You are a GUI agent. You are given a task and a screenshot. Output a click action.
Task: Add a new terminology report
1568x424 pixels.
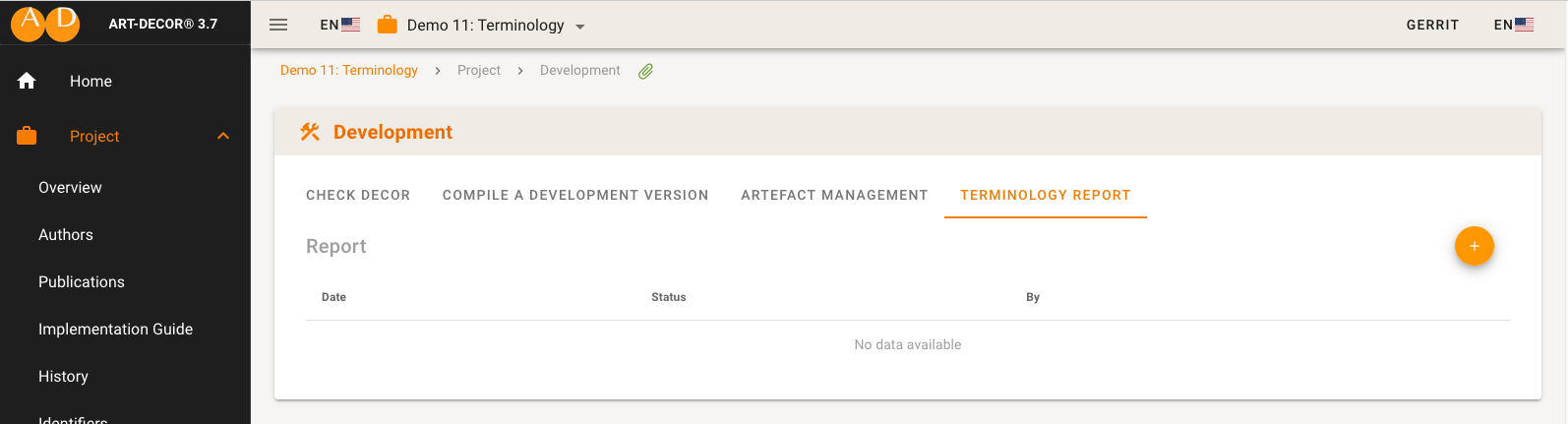click(x=1474, y=246)
